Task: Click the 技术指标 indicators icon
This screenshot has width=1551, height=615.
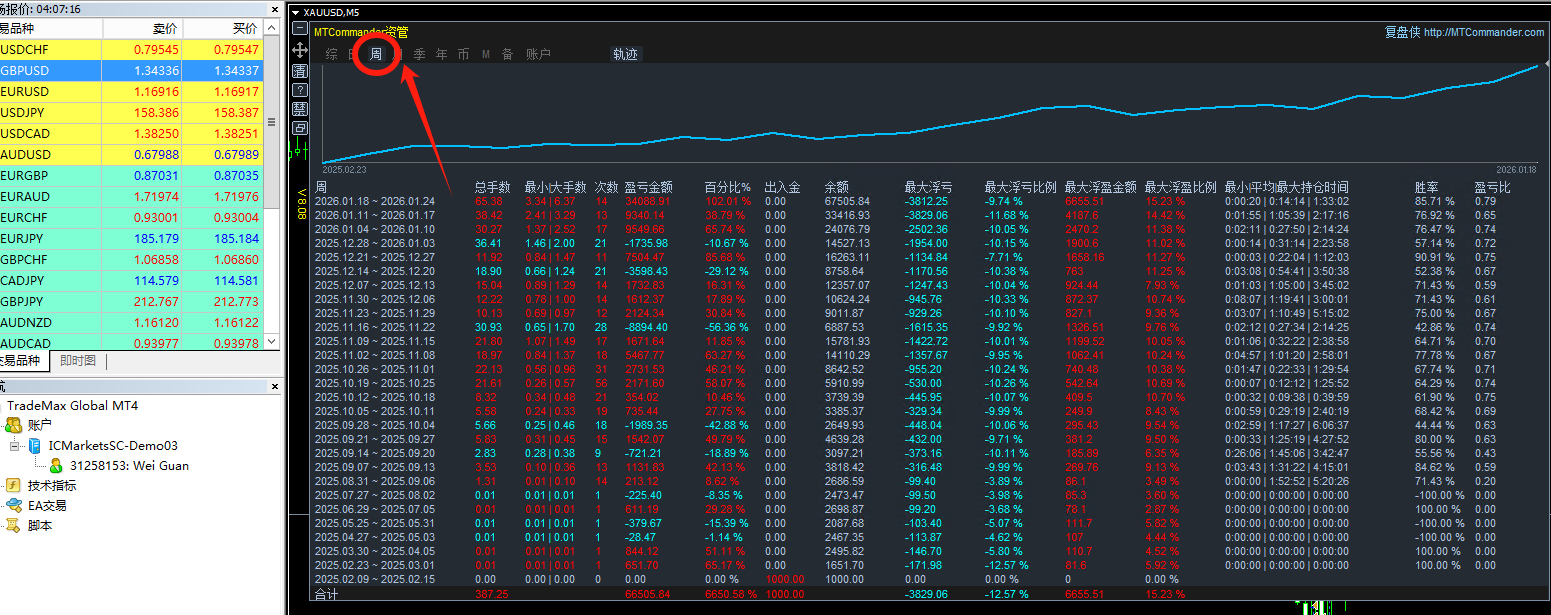Action: coord(14,485)
